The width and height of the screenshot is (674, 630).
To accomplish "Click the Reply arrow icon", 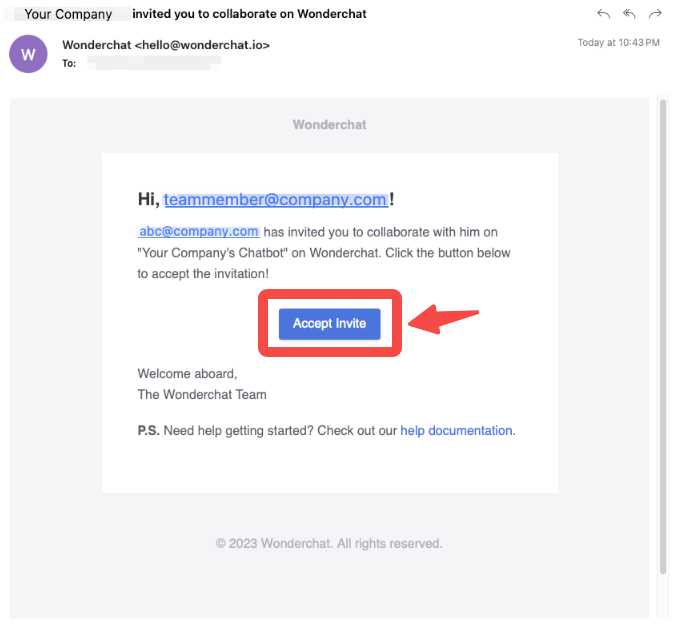I will [x=603, y=14].
